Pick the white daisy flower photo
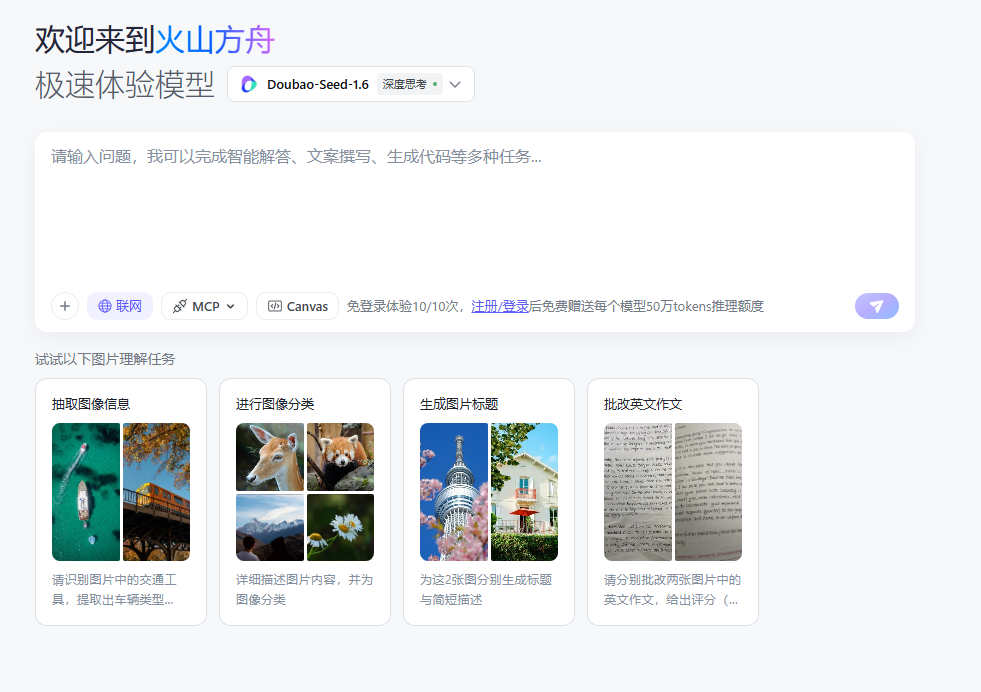The height and width of the screenshot is (692, 981). coord(340,527)
